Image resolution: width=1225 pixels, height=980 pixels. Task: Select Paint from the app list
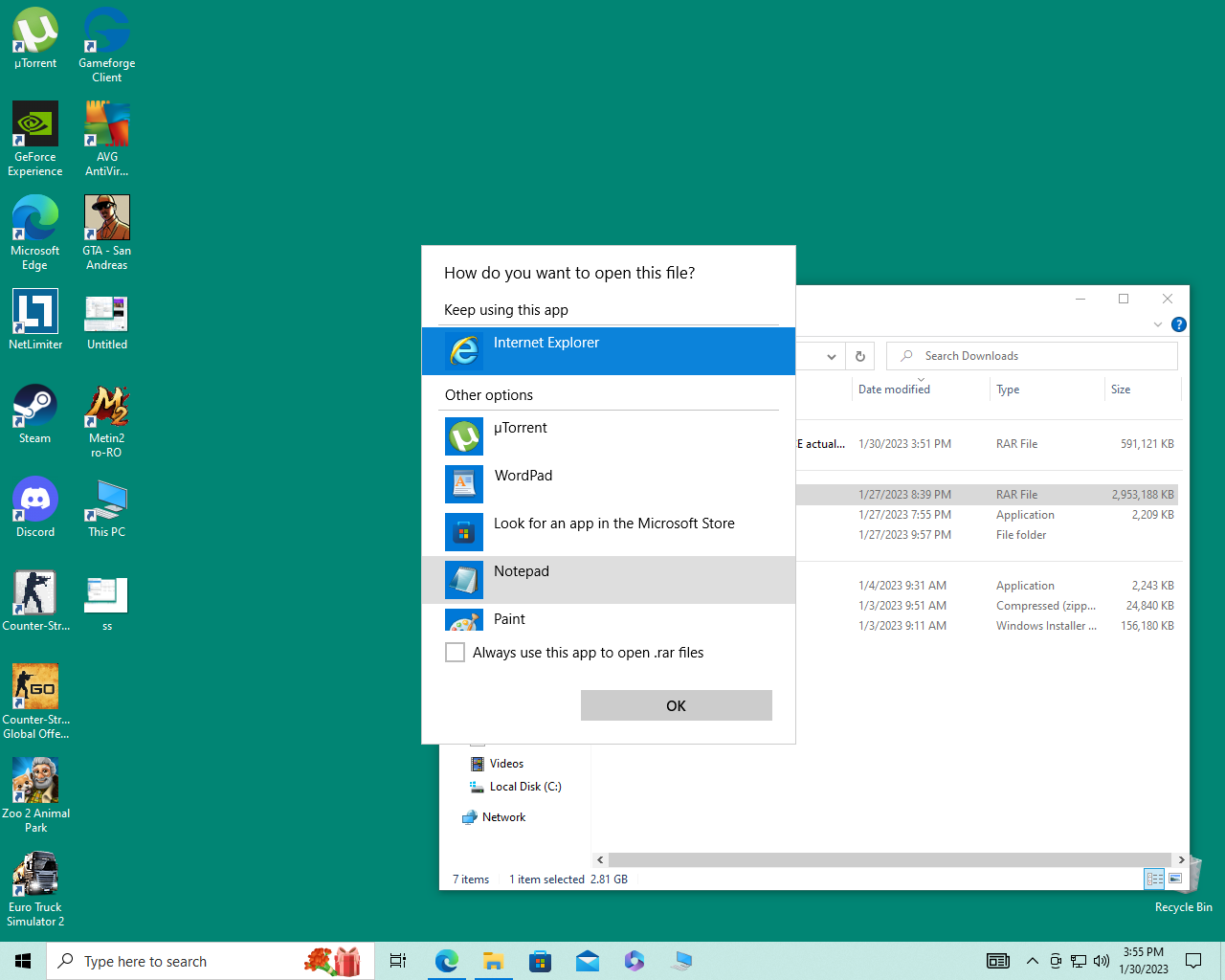coord(609,619)
